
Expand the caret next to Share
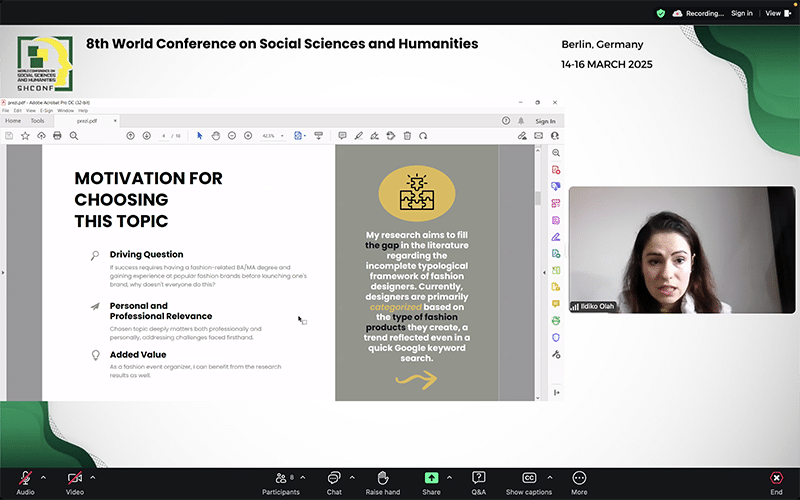(x=449, y=477)
